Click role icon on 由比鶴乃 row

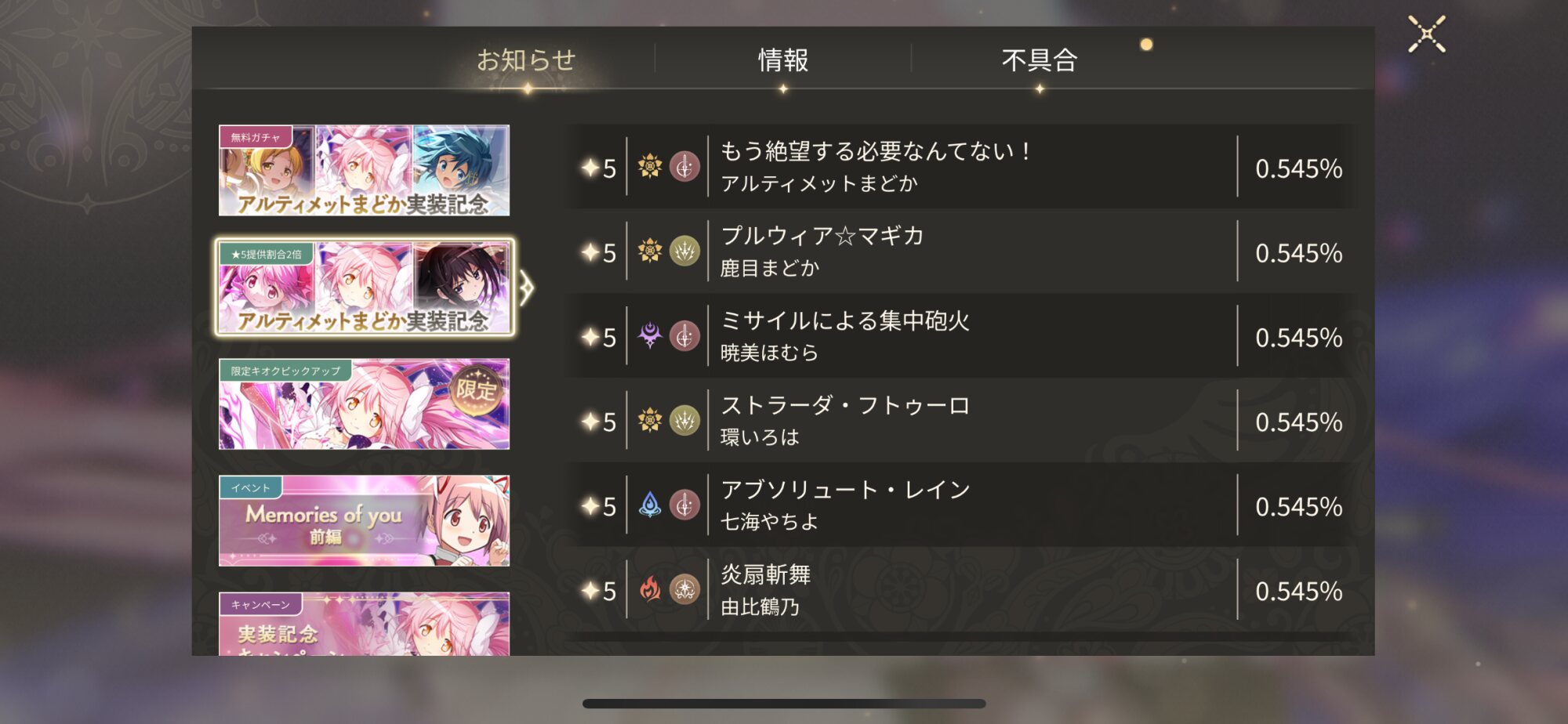[x=684, y=589]
